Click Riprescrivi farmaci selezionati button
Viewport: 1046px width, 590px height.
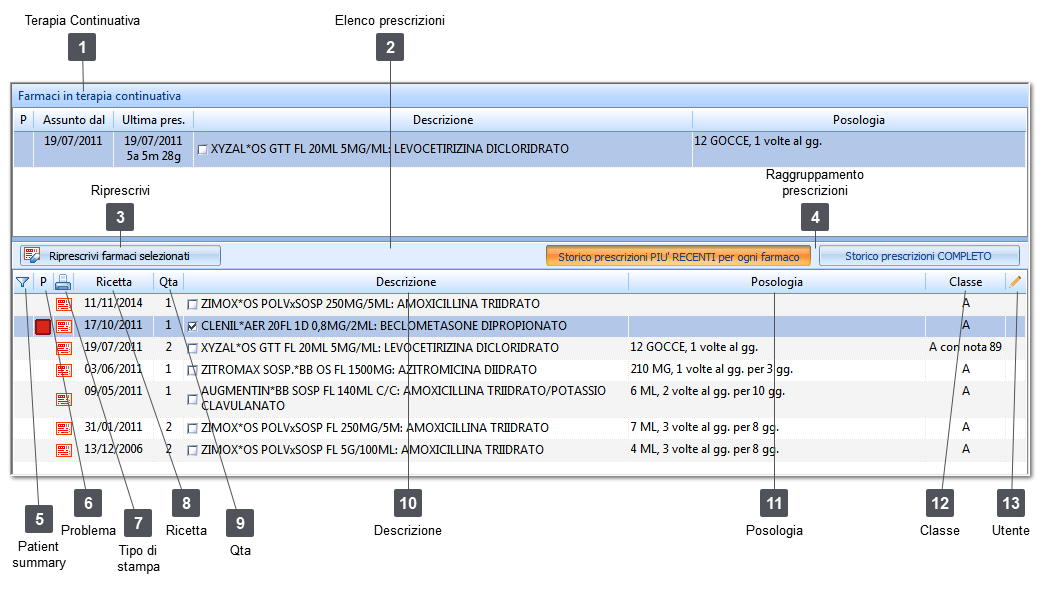(x=120, y=256)
